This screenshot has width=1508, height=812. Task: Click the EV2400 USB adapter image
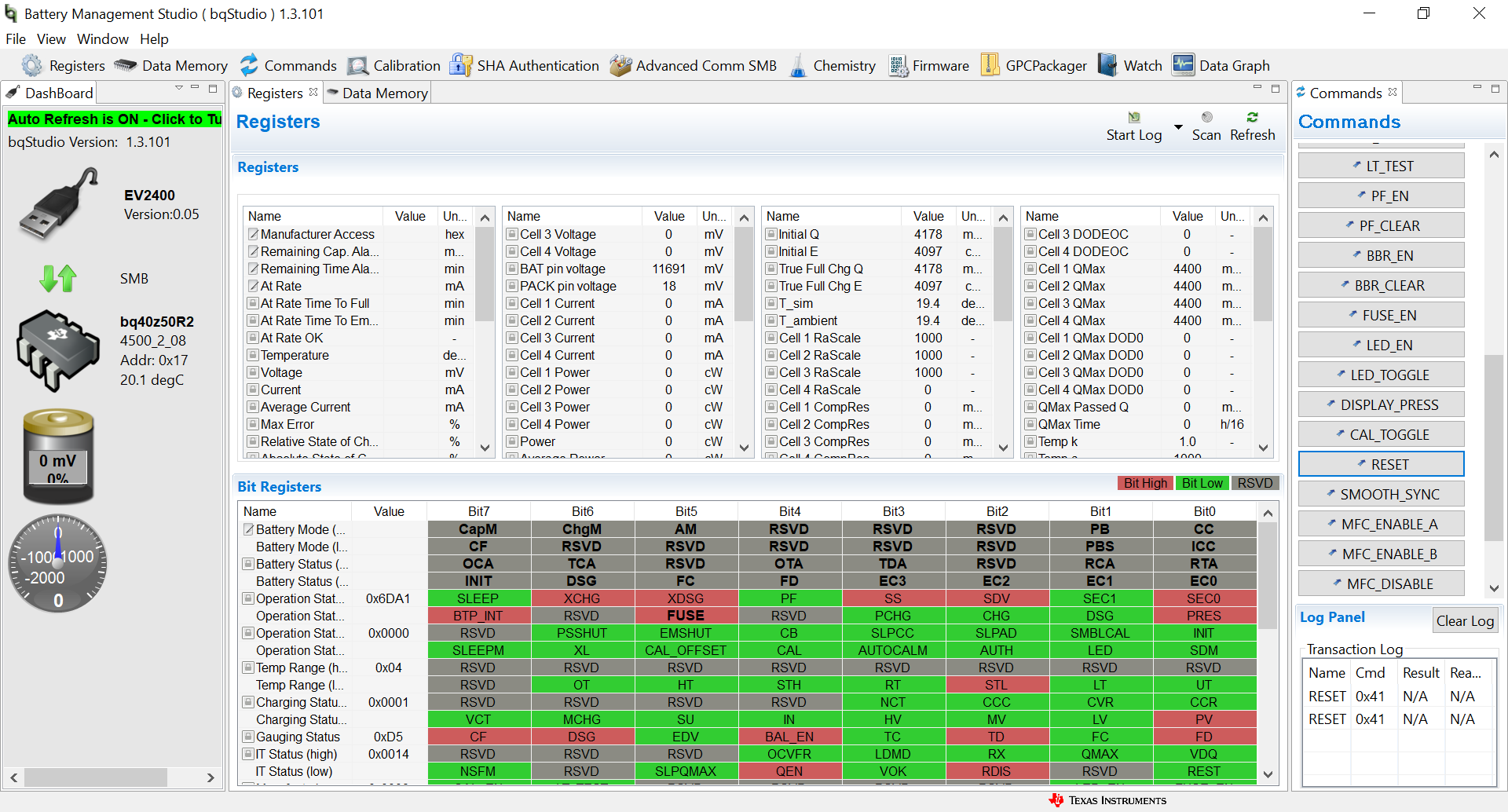click(x=60, y=204)
